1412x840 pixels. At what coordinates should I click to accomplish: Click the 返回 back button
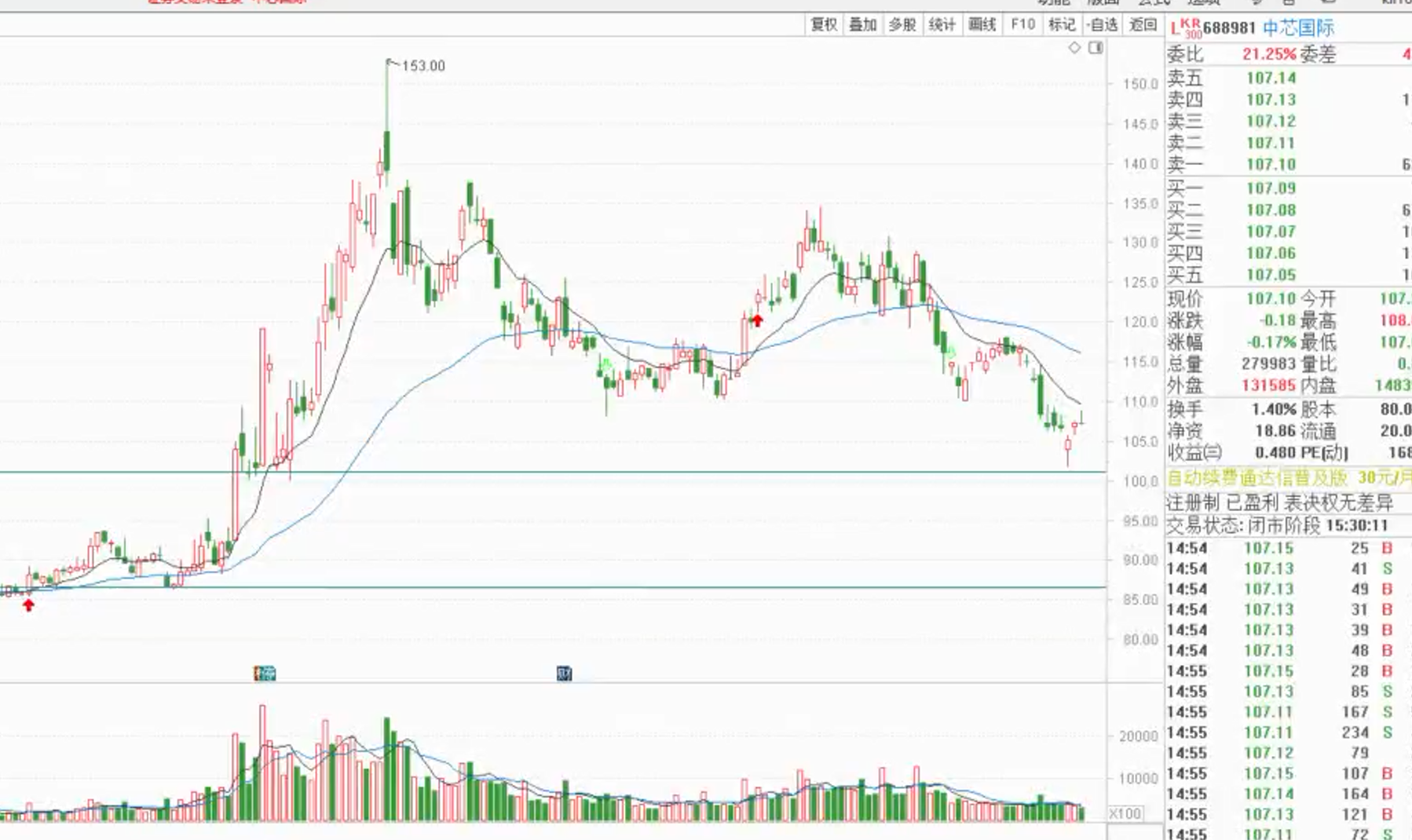click(x=1143, y=24)
